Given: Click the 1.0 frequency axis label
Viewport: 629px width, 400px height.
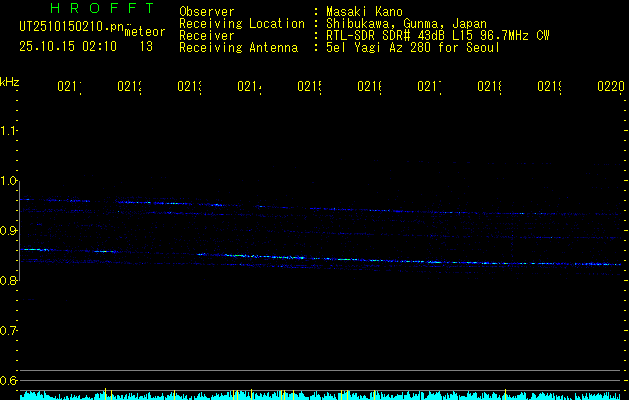Looking at the screenshot, I should click(8, 181).
